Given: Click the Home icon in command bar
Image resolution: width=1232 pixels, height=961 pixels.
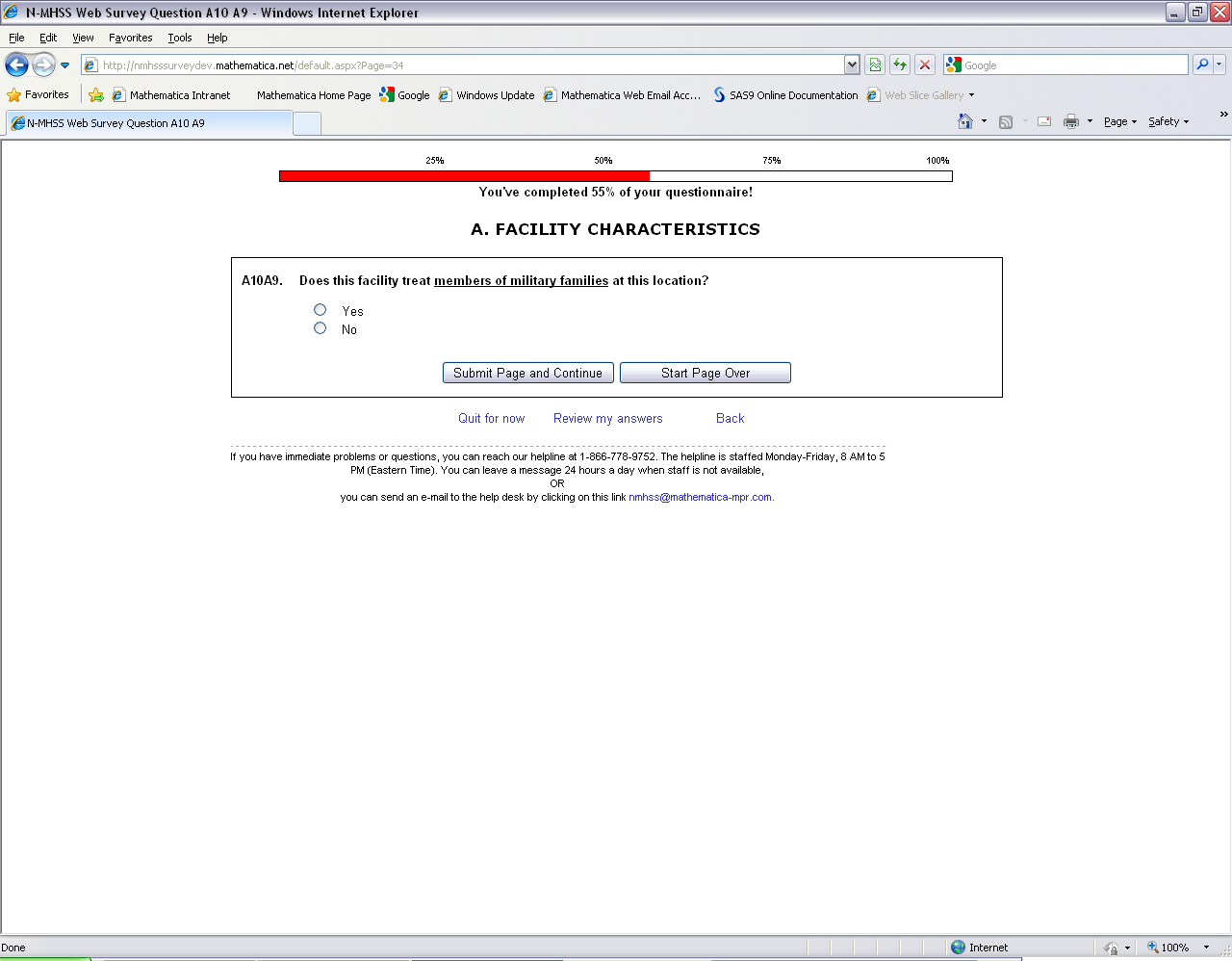Looking at the screenshot, I should [965, 121].
